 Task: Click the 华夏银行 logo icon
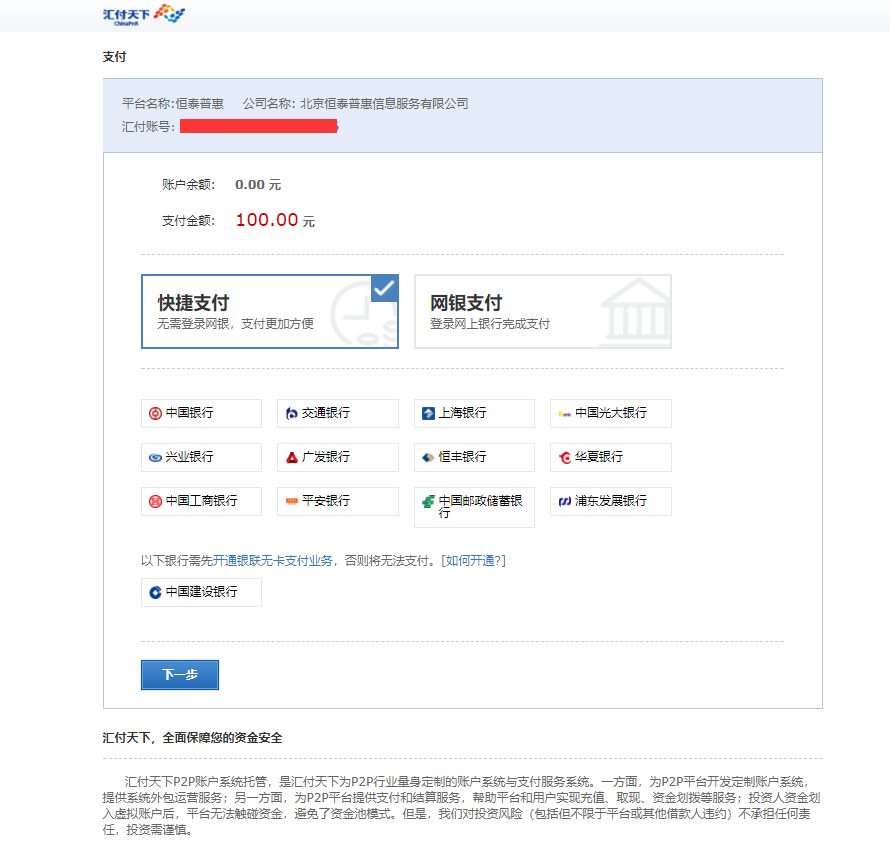point(565,458)
